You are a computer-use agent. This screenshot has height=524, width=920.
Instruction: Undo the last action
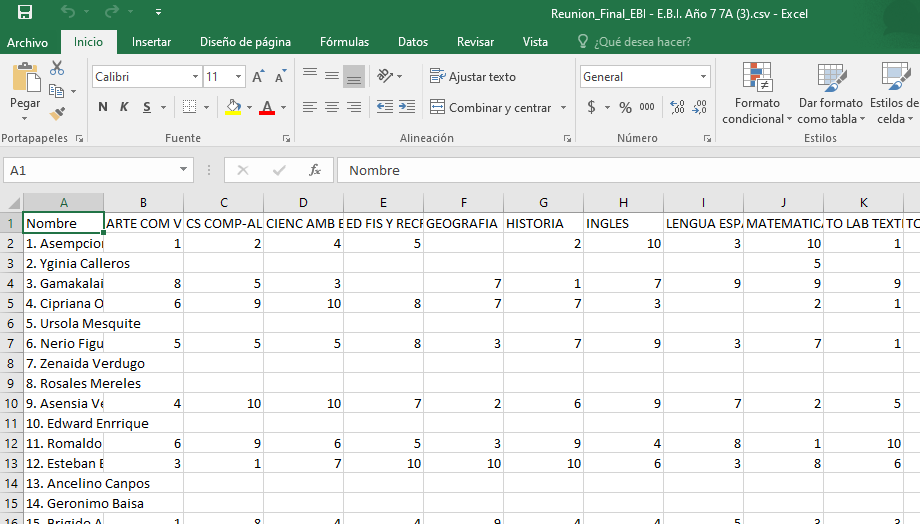tap(68, 12)
